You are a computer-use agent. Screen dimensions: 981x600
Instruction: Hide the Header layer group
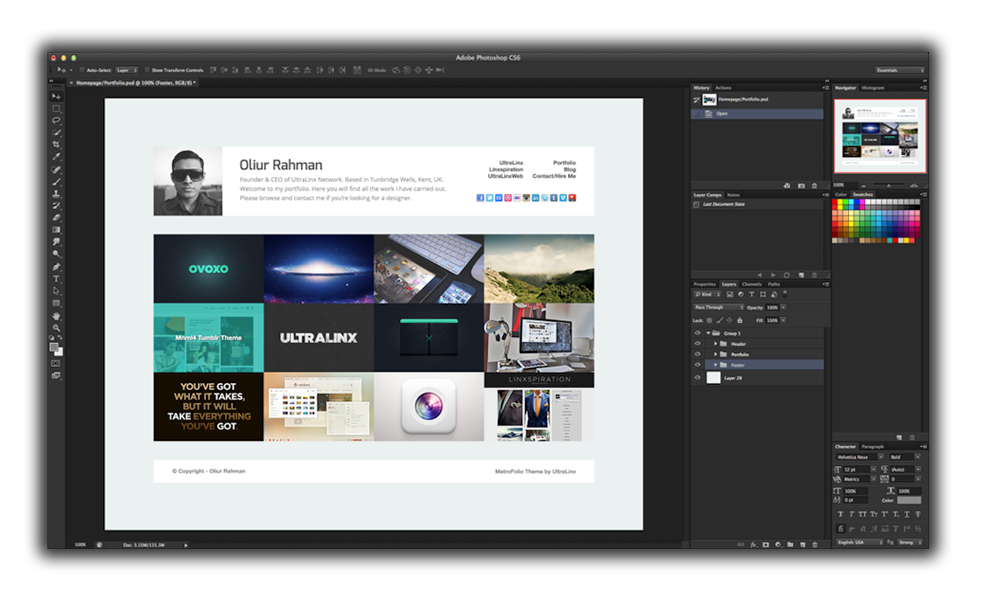698,343
